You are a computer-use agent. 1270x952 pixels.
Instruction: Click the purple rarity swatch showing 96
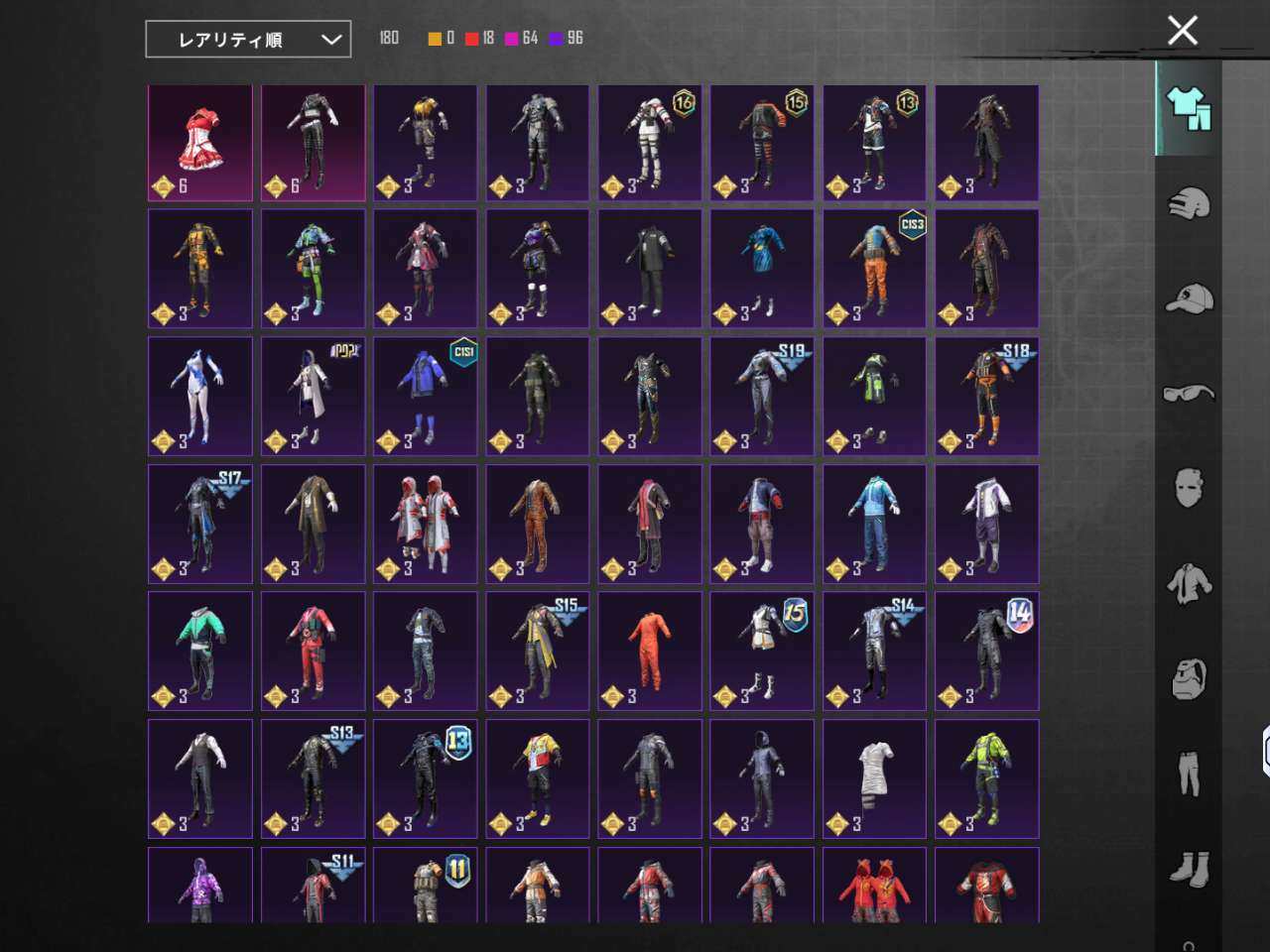tap(557, 39)
